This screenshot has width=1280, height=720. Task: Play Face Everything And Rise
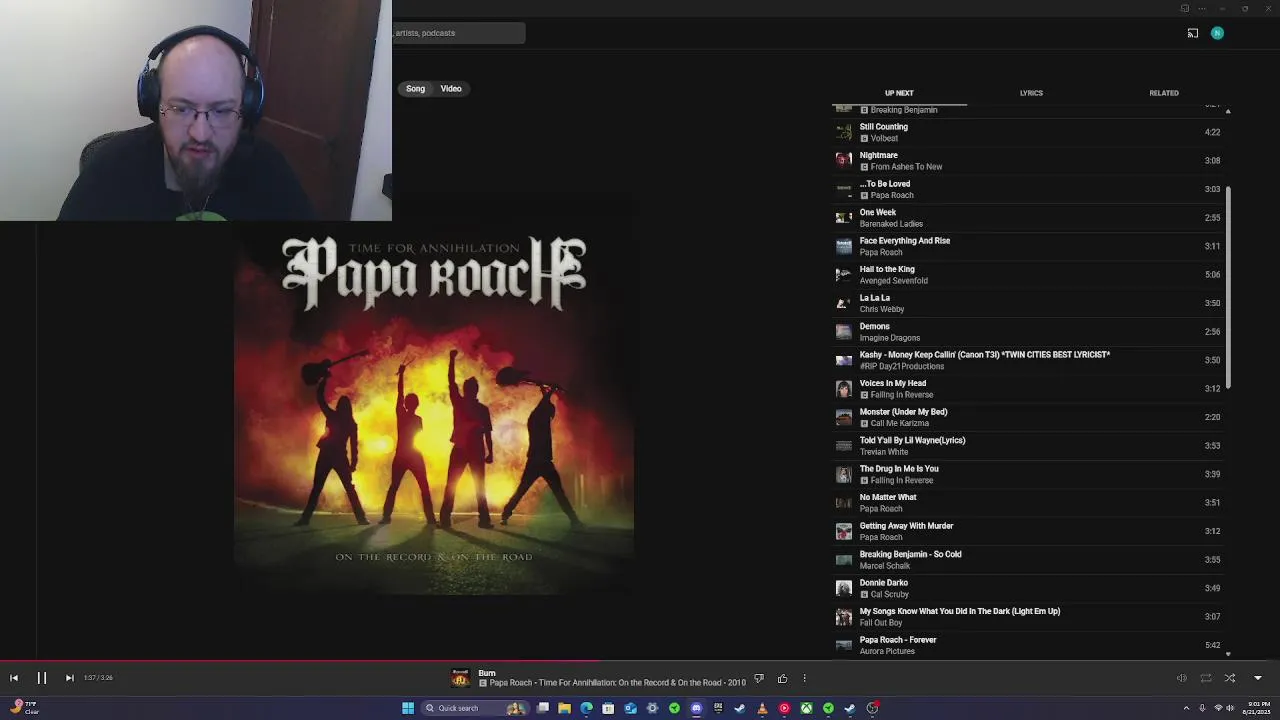pos(1028,246)
